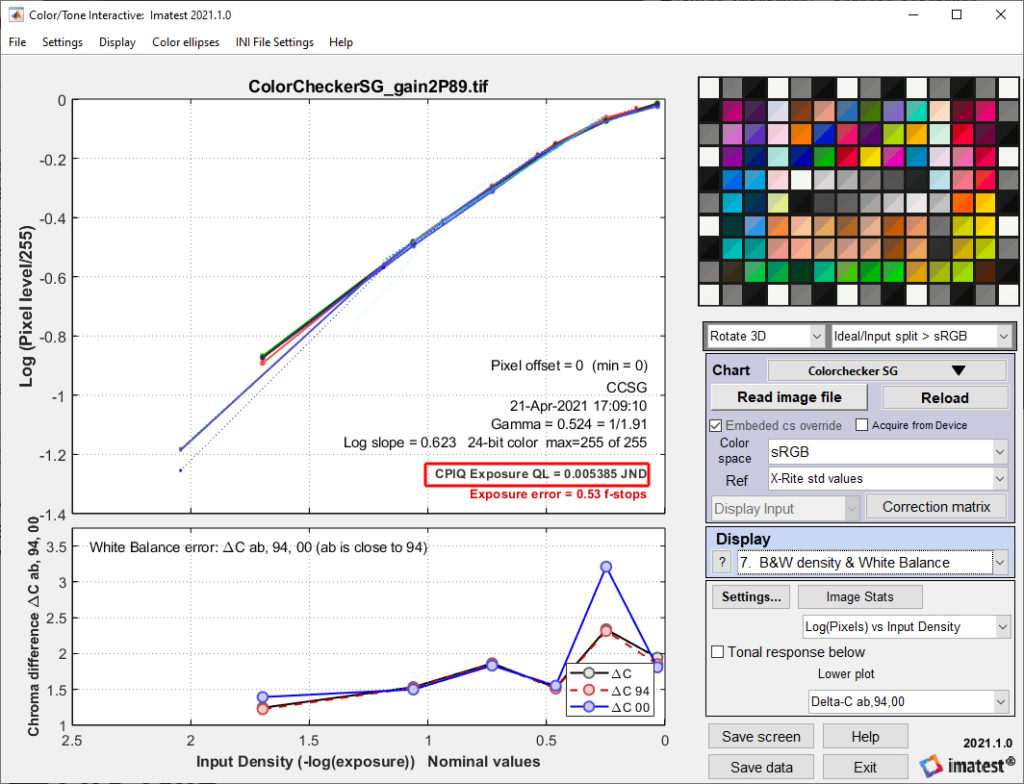1024x784 pixels.
Task: Enable the Acquire from Device checkbox
Action: pos(861,425)
